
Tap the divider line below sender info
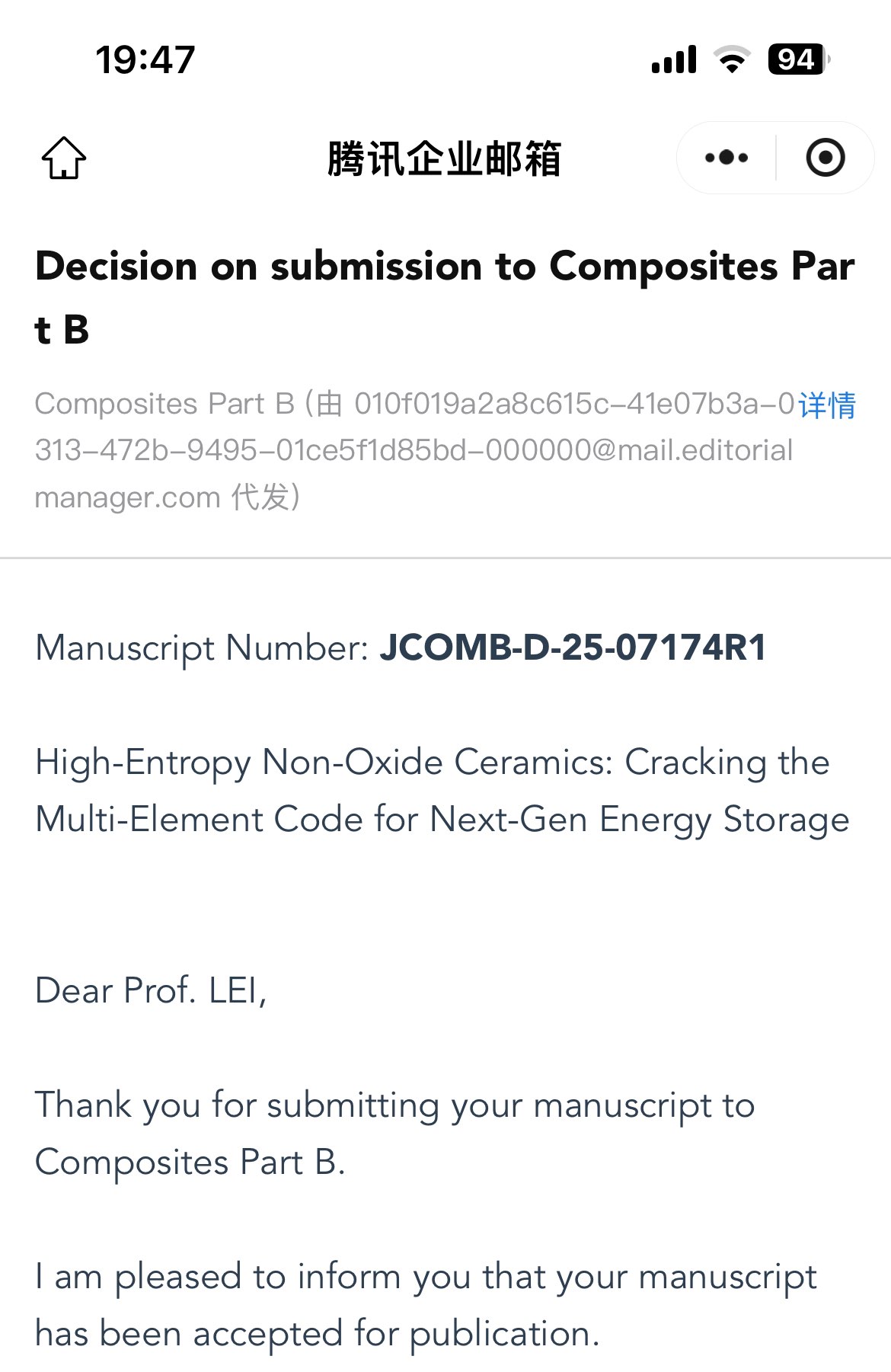(445, 558)
